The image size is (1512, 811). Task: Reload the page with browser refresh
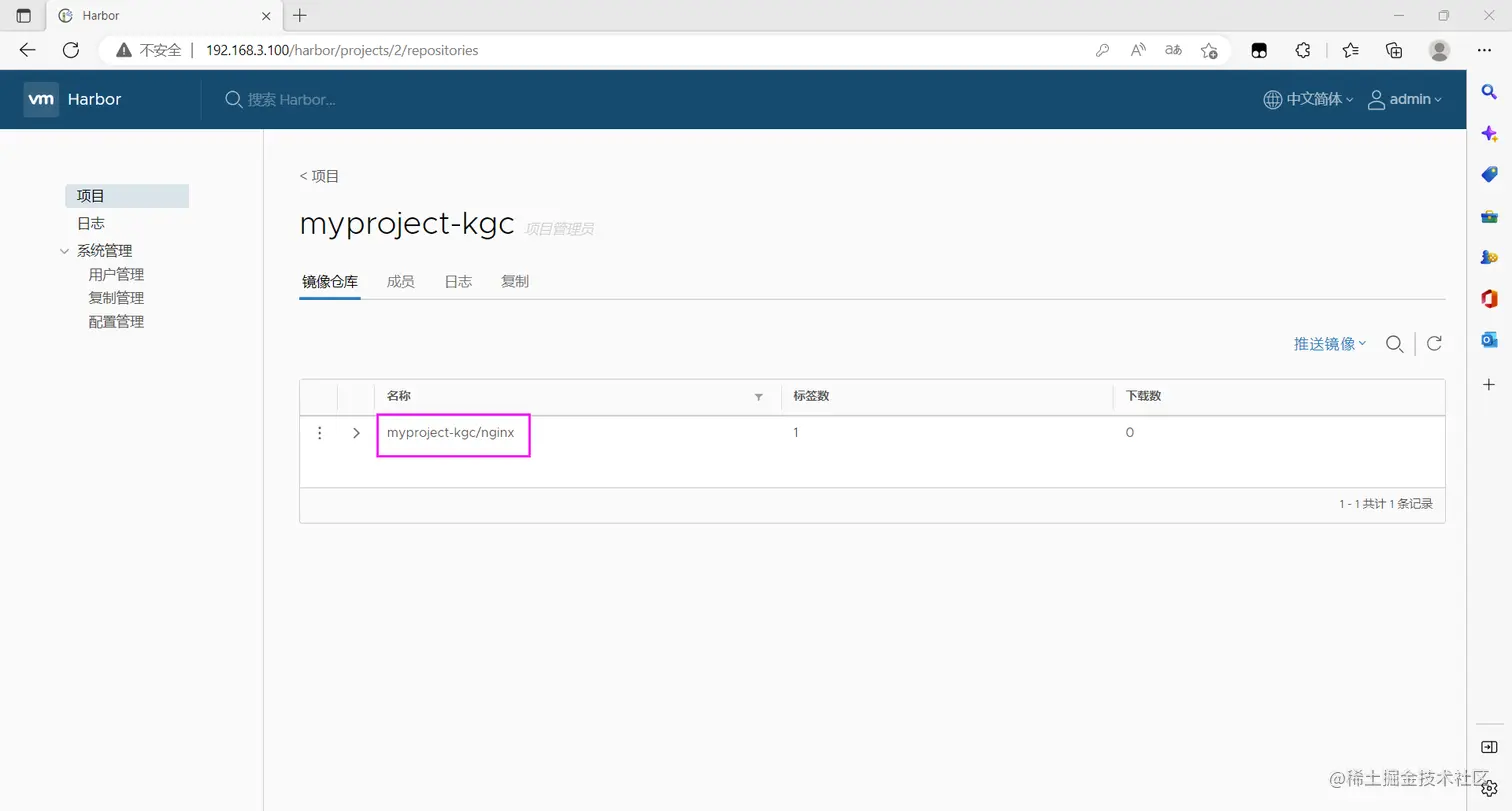point(70,50)
